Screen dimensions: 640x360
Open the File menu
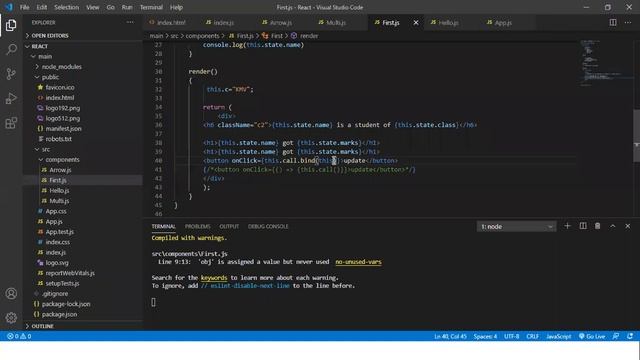(x=24, y=7)
